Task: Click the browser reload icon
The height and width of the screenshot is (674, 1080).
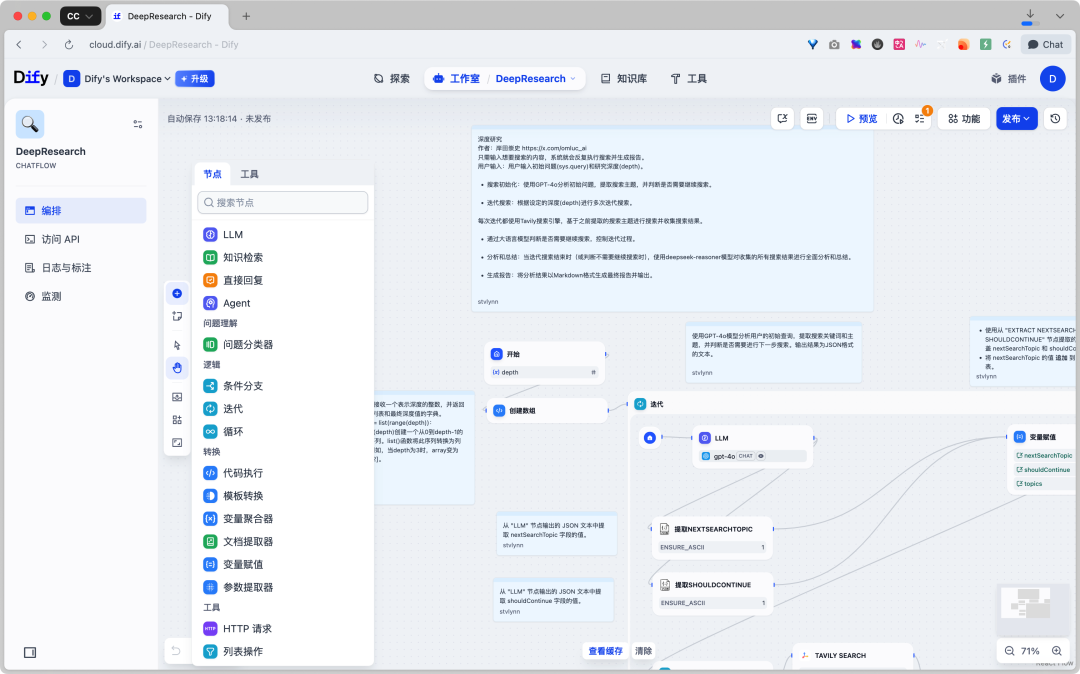Action: [x=69, y=45]
